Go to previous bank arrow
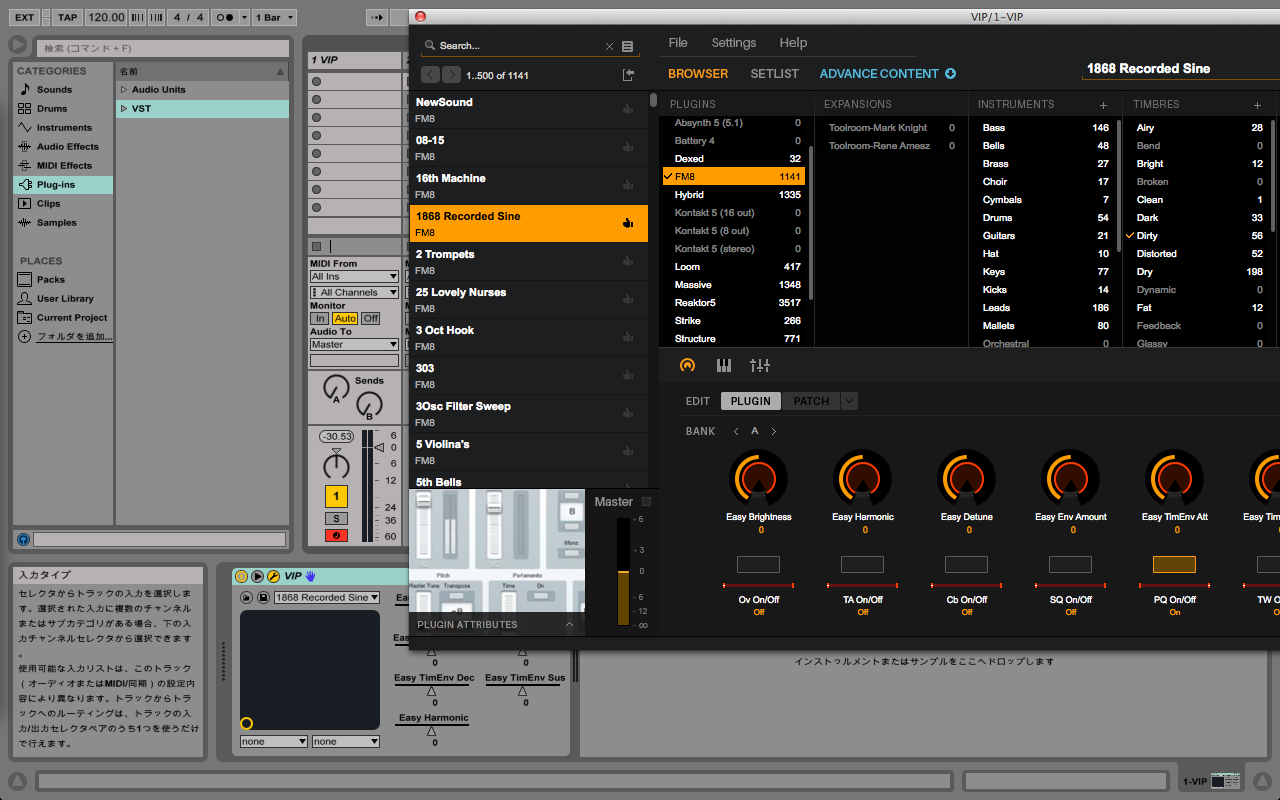 (x=737, y=431)
